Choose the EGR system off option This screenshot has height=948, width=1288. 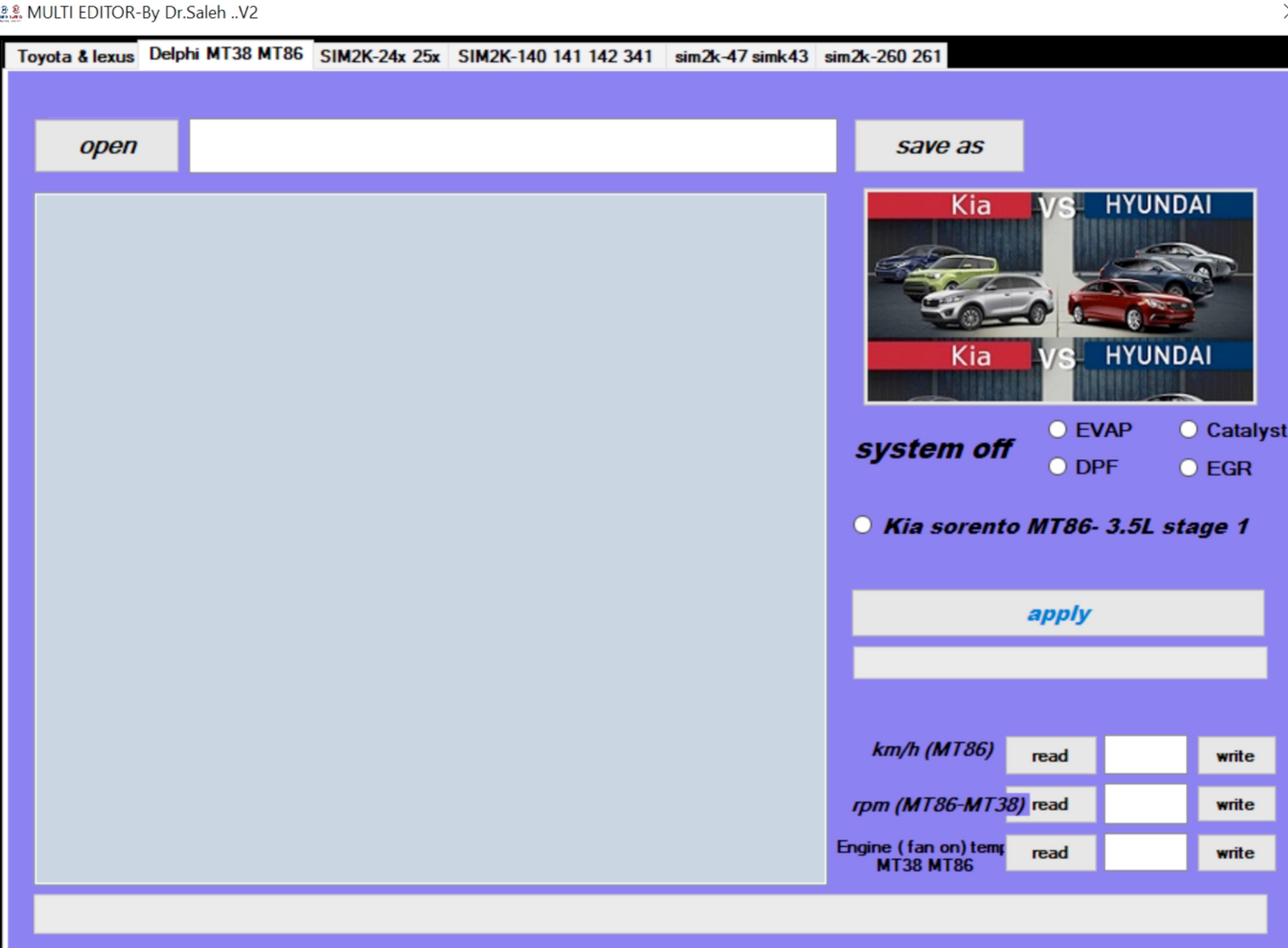(x=1189, y=466)
